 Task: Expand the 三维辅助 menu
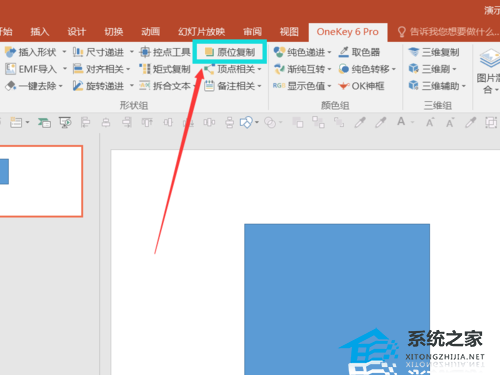pyautogui.click(x=464, y=86)
